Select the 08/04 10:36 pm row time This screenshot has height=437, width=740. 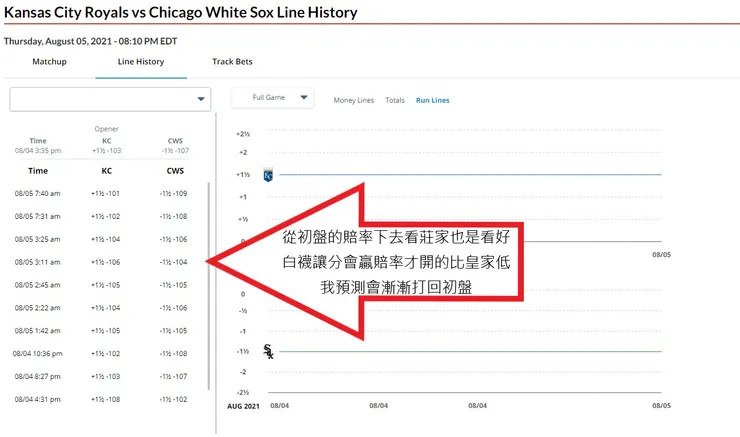tap(37, 353)
